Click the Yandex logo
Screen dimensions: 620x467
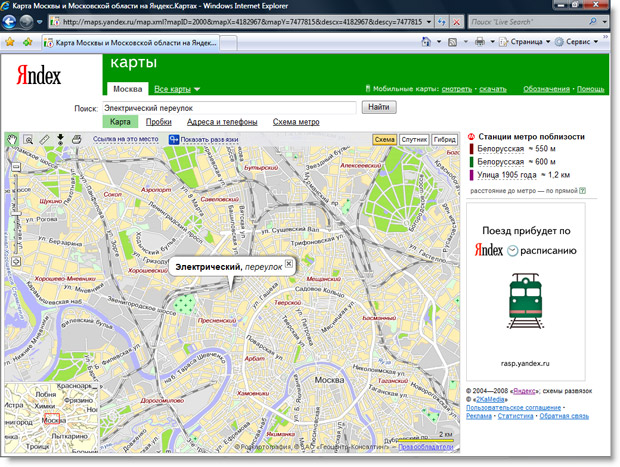pos(39,75)
